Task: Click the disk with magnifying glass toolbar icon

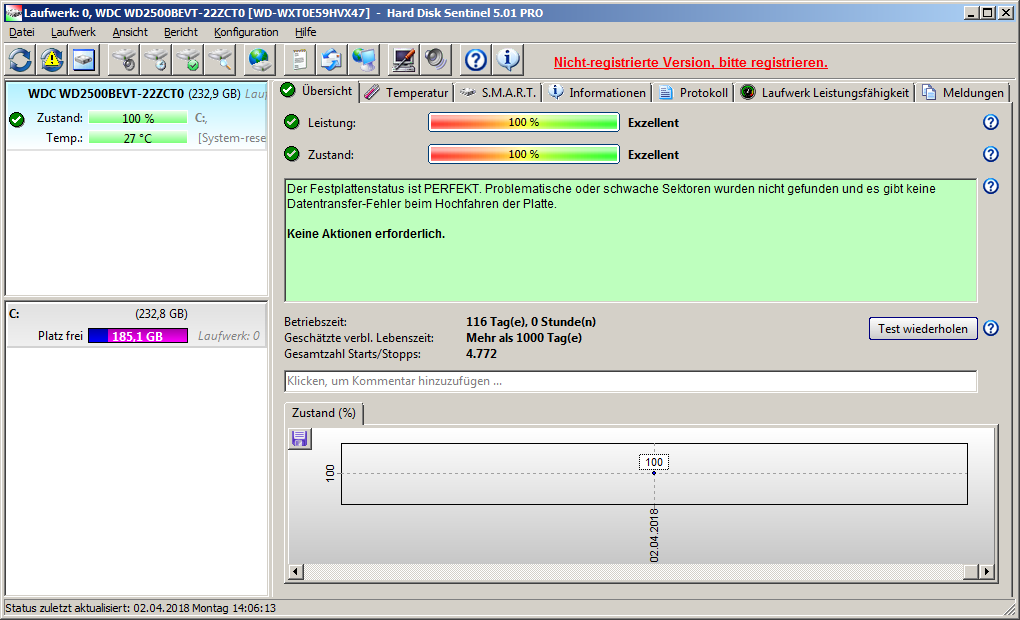Action: click(x=221, y=60)
